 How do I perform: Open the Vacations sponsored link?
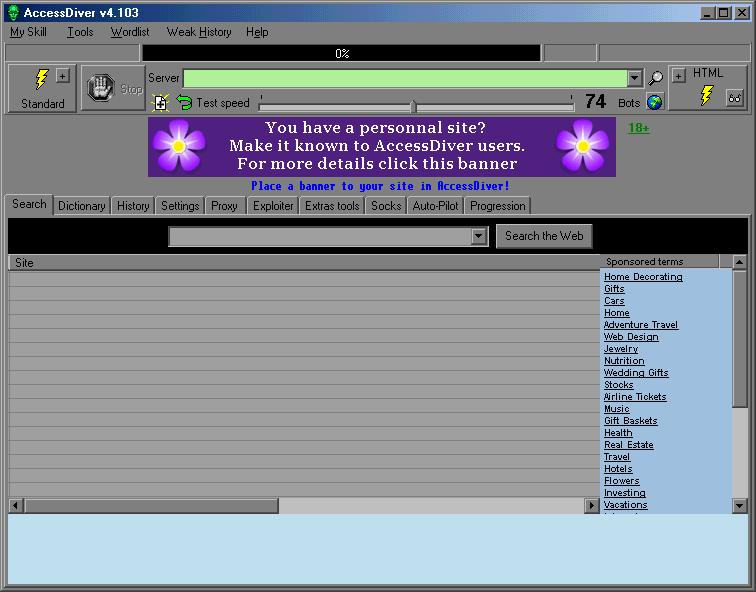[625, 505]
